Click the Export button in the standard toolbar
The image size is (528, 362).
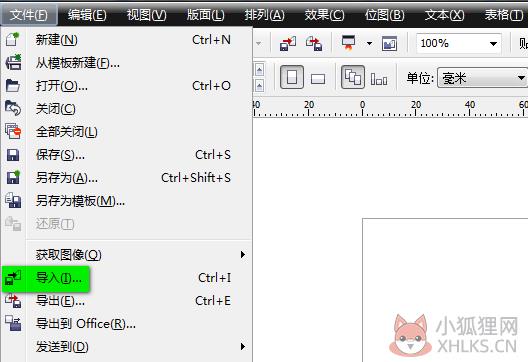click(314, 43)
